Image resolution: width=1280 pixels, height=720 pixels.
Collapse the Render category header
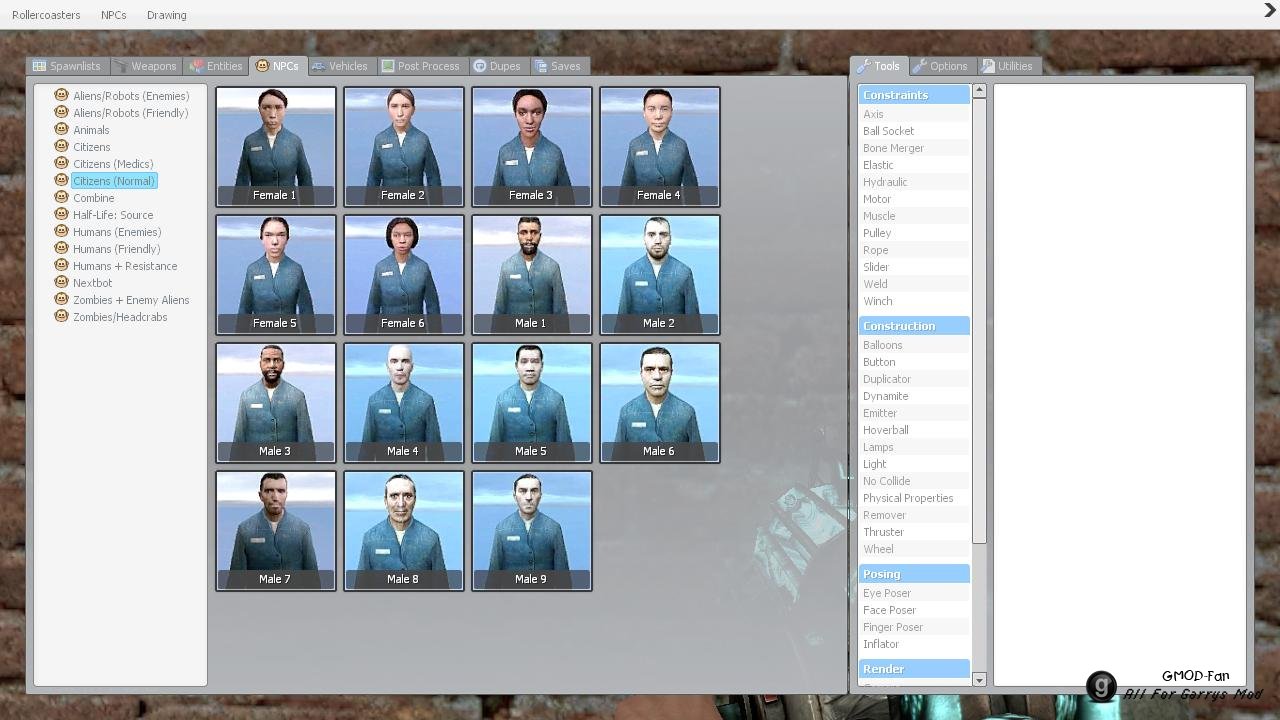point(914,669)
